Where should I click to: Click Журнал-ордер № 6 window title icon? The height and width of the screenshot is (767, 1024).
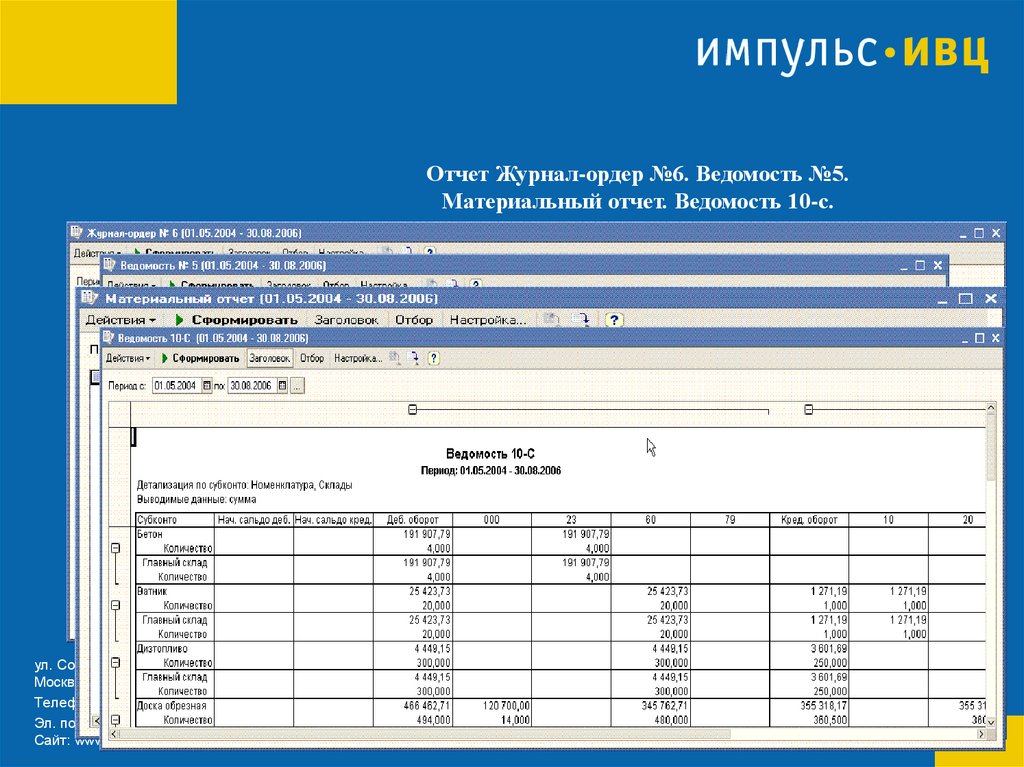click(76, 232)
